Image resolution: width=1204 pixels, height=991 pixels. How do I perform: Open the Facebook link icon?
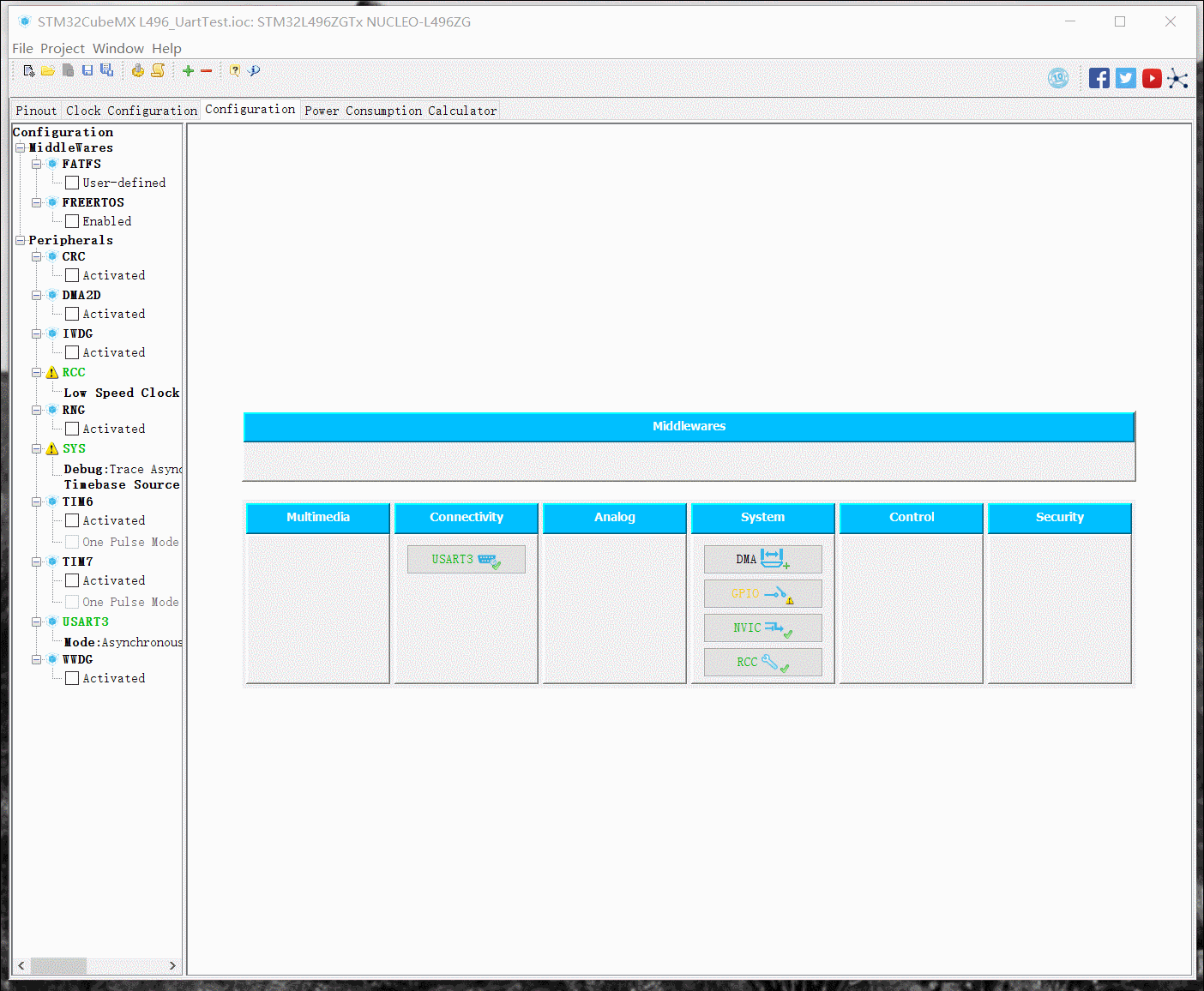tap(1099, 79)
